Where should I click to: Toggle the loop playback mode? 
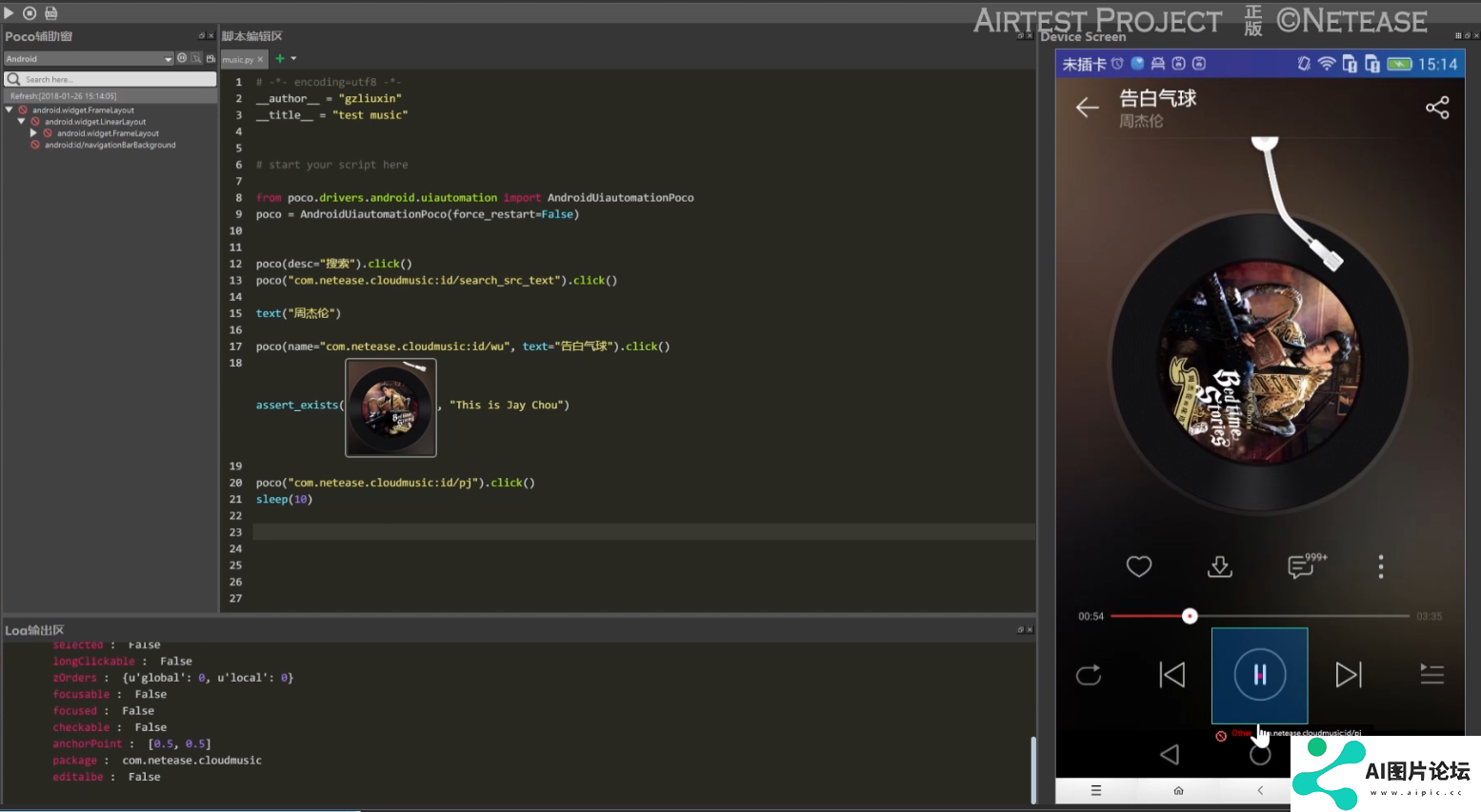(1089, 675)
